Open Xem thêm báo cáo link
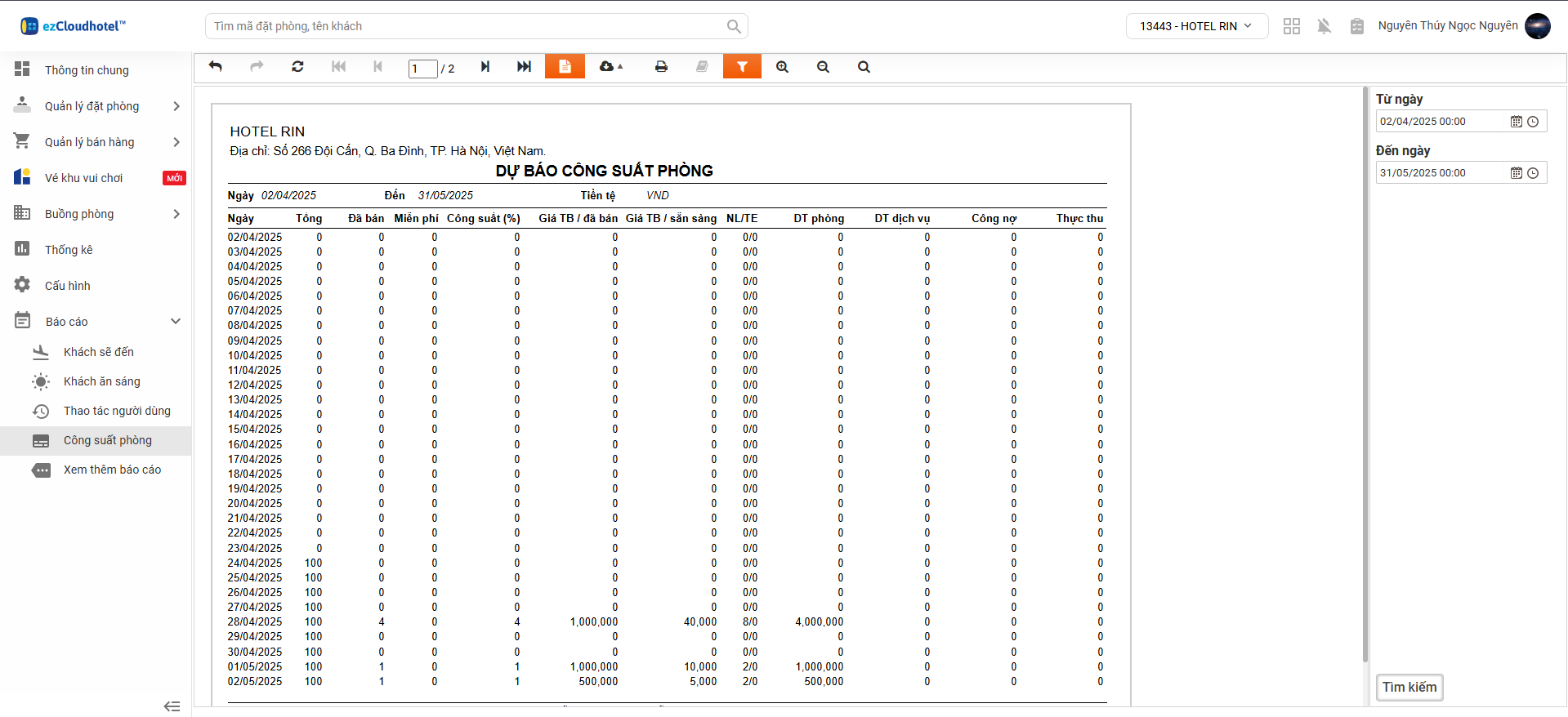 tap(112, 470)
